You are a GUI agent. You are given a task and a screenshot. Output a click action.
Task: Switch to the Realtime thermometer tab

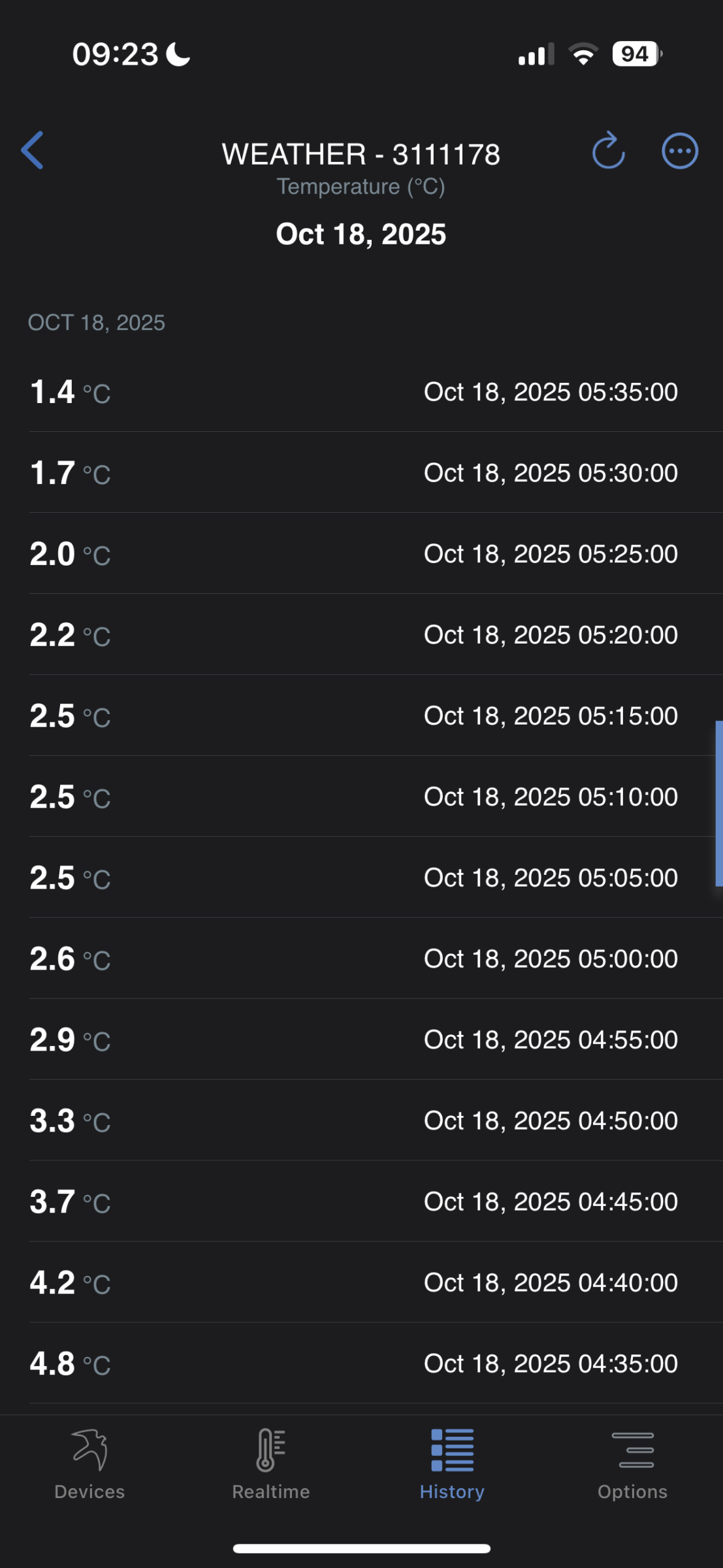(270, 1463)
